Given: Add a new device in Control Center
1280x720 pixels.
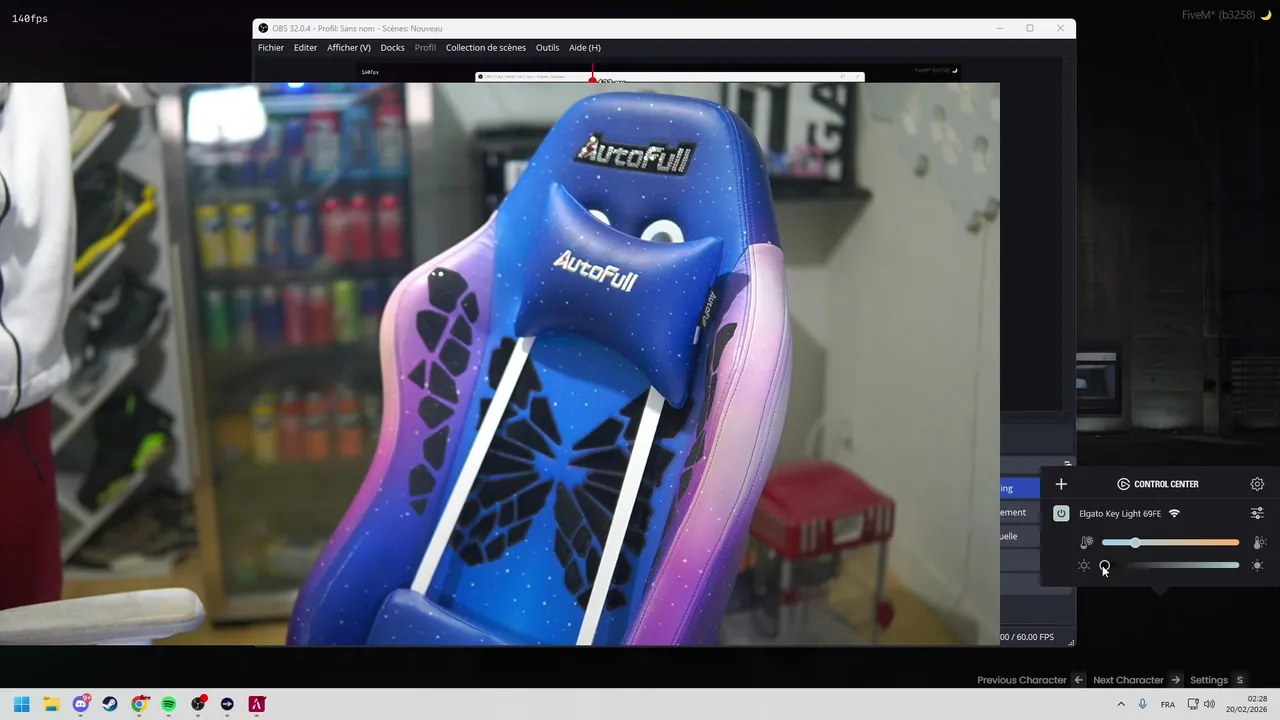Looking at the screenshot, I should tap(1061, 484).
